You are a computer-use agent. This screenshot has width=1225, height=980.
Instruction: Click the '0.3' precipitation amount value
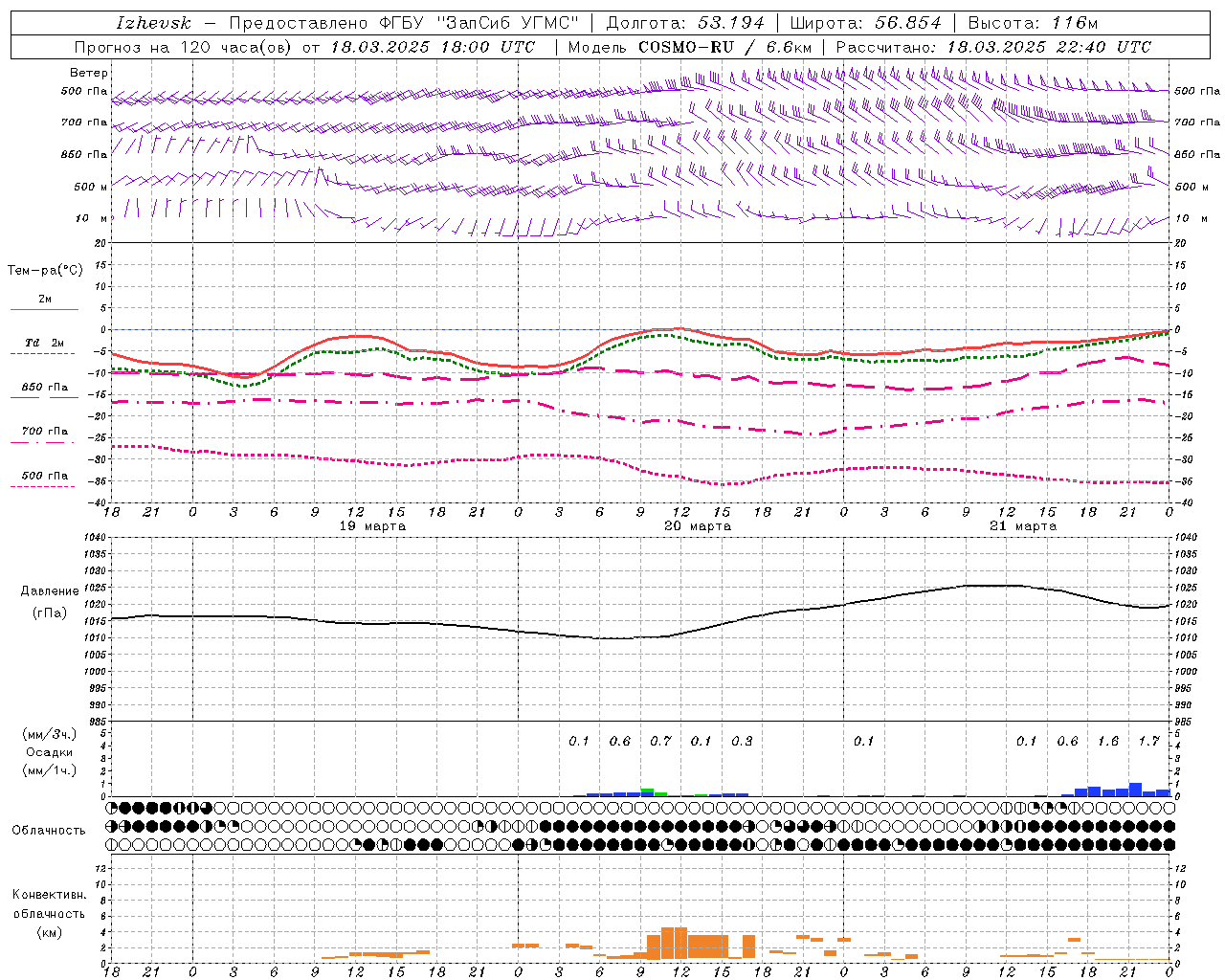(x=742, y=742)
